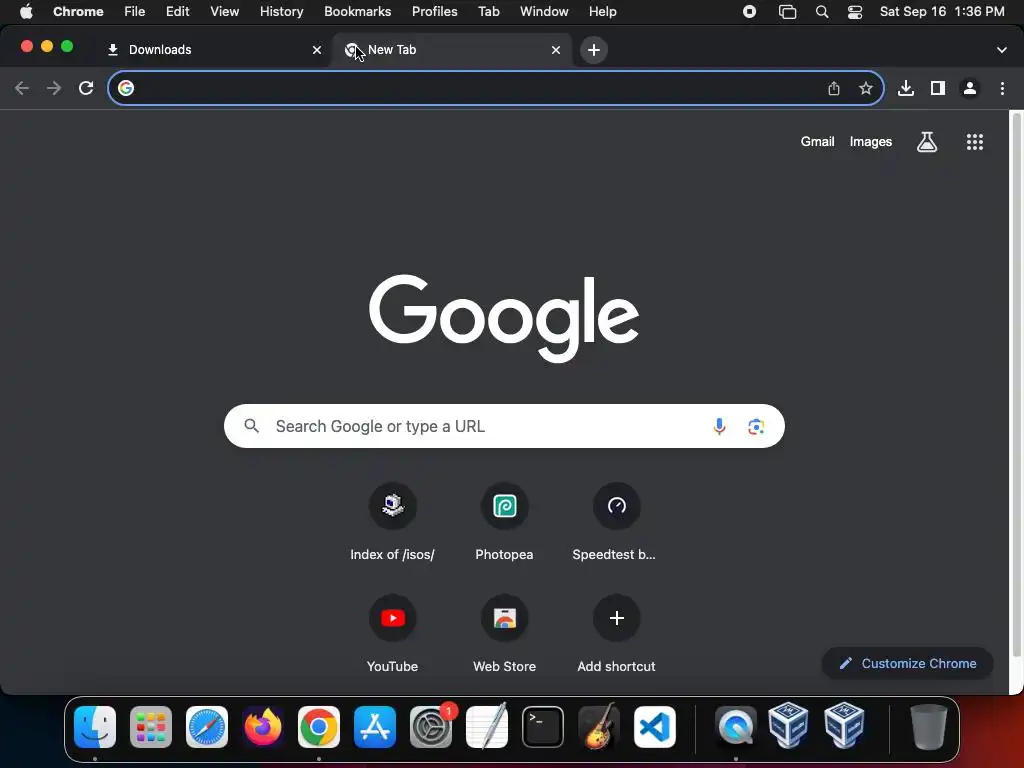This screenshot has width=1024, height=768.
Task: Open System Settings from the Dock
Action: (431, 727)
